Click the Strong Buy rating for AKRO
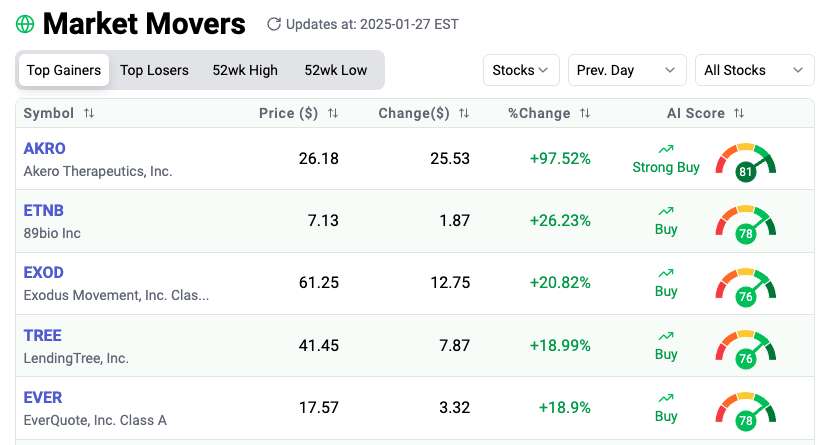The height and width of the screenshot is (445, 824). [666, 167]
